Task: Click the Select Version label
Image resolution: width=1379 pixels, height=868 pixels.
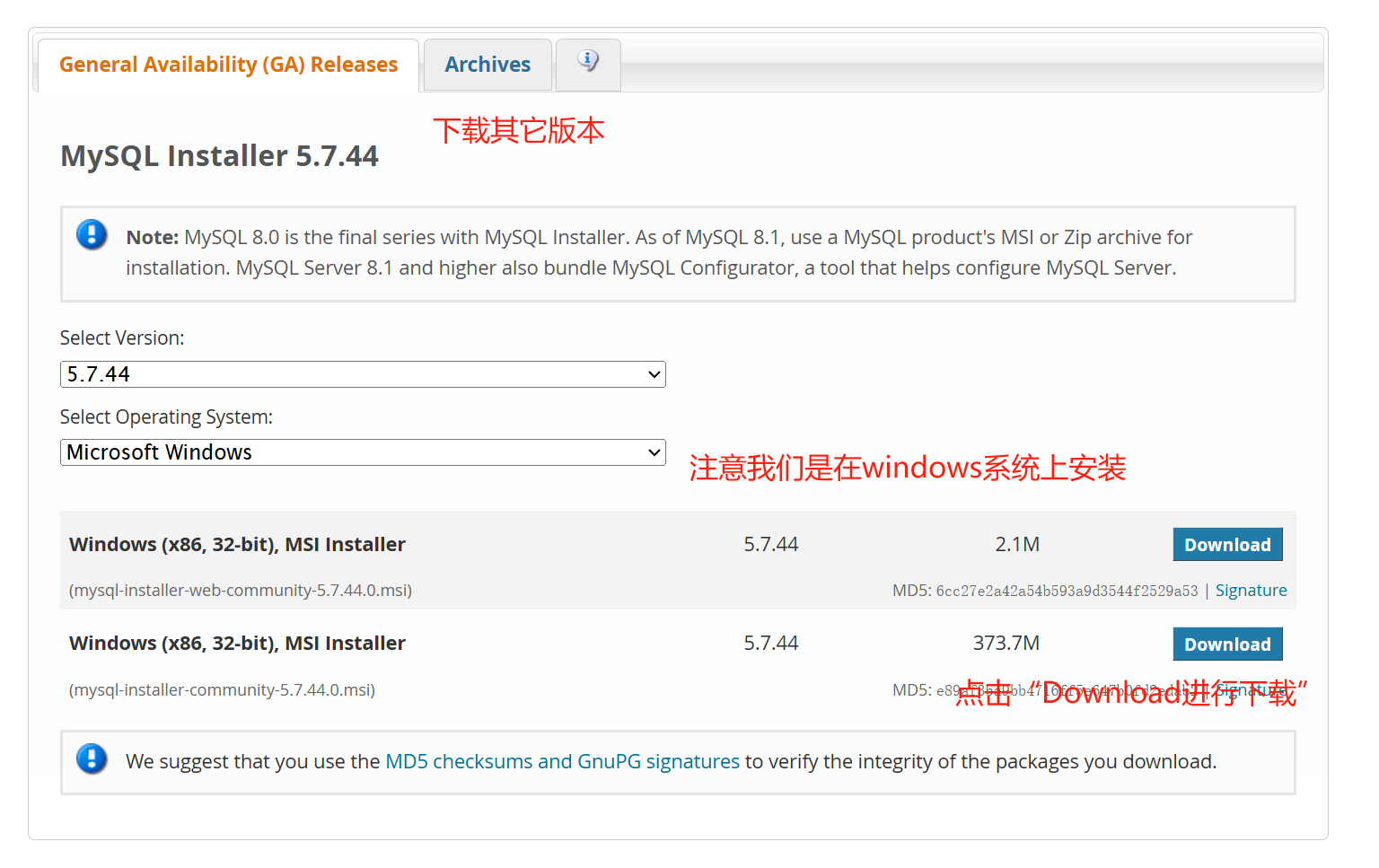Action: click(122, 338)
